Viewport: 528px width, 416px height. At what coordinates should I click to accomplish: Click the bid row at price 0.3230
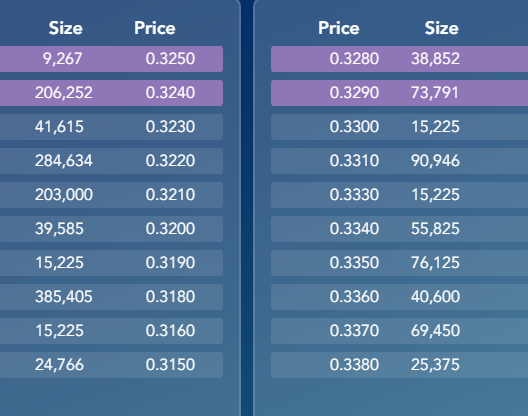click(x=111, y=127)
